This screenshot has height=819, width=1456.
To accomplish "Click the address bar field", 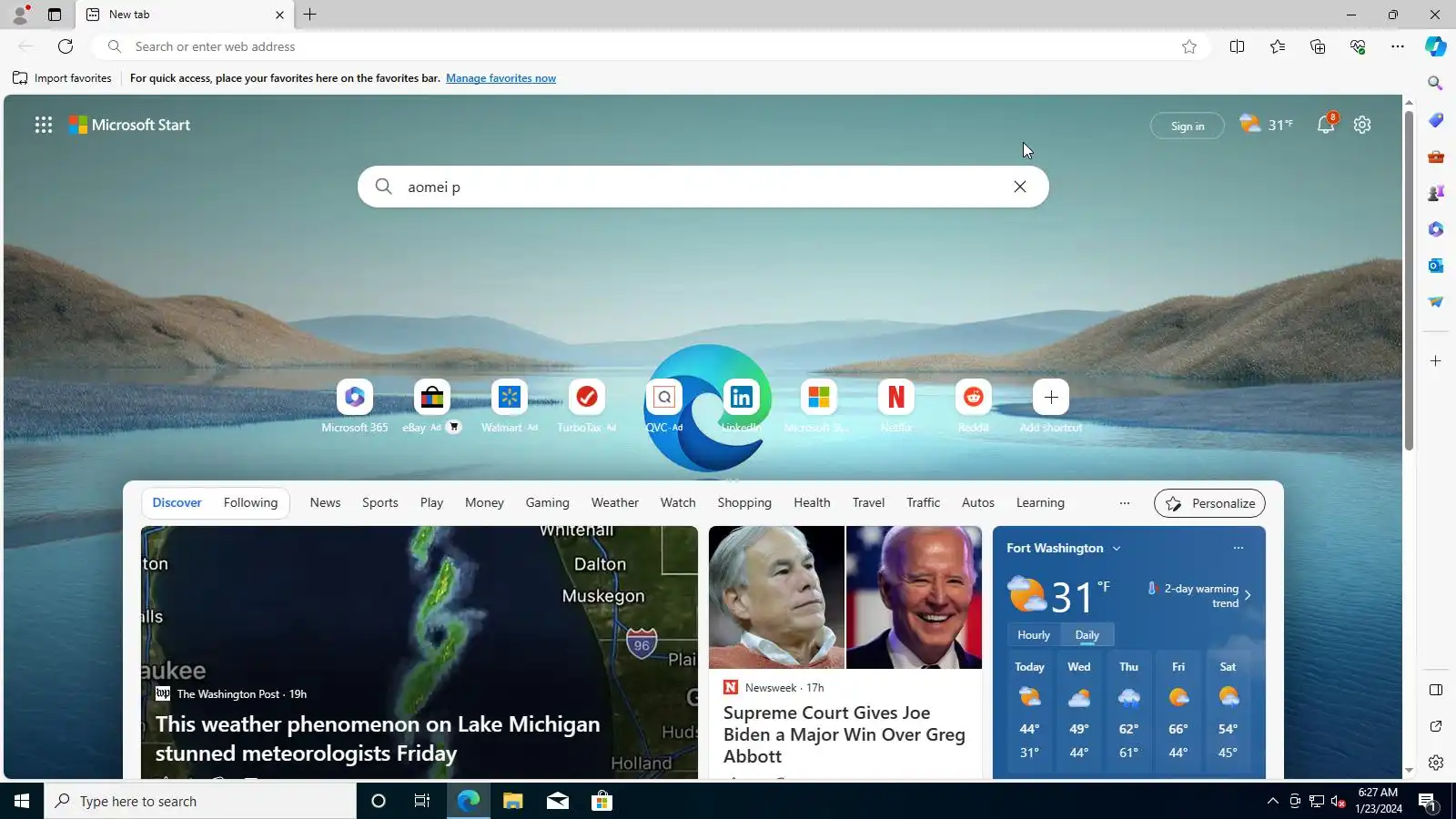I will pos(651,46).
